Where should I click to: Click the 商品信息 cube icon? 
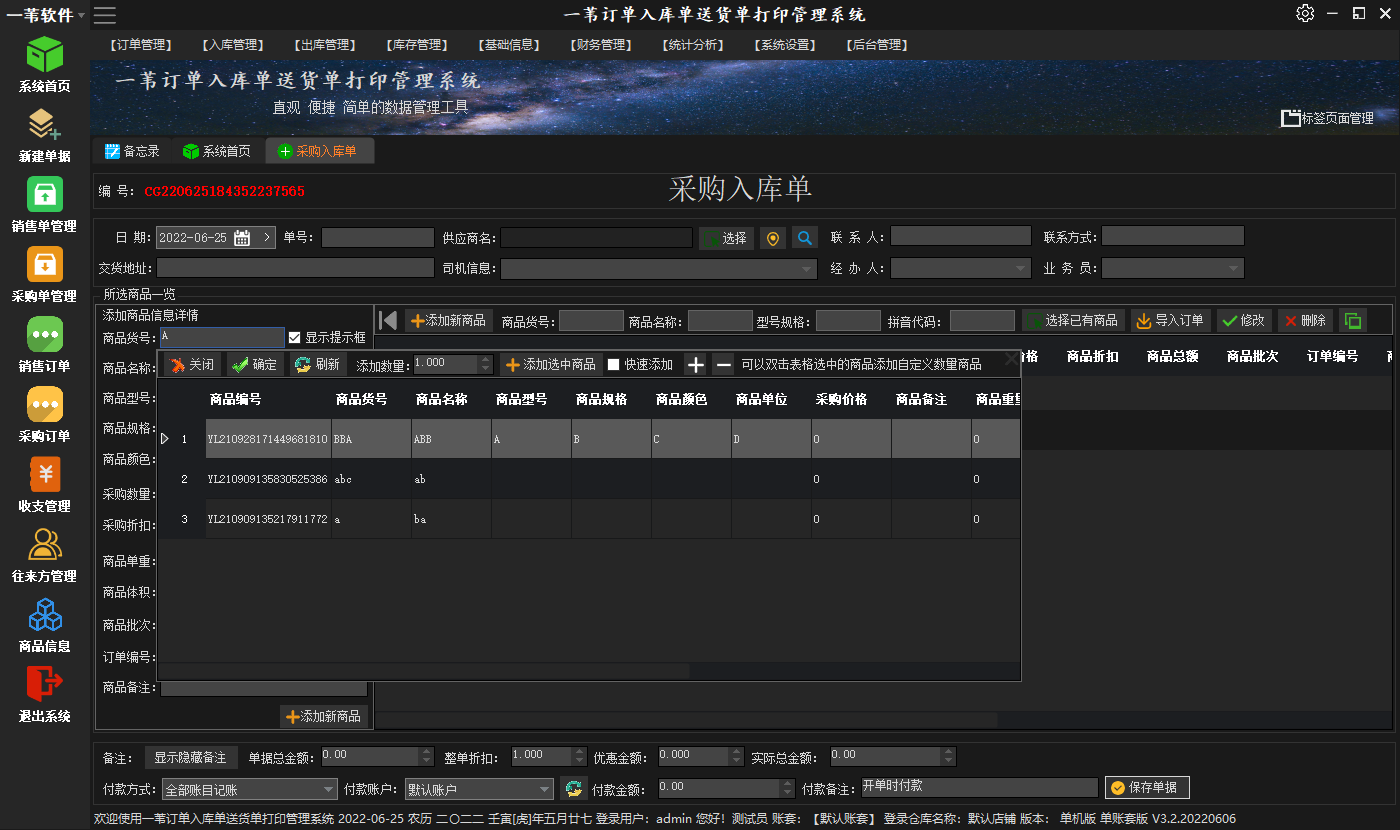44,615
